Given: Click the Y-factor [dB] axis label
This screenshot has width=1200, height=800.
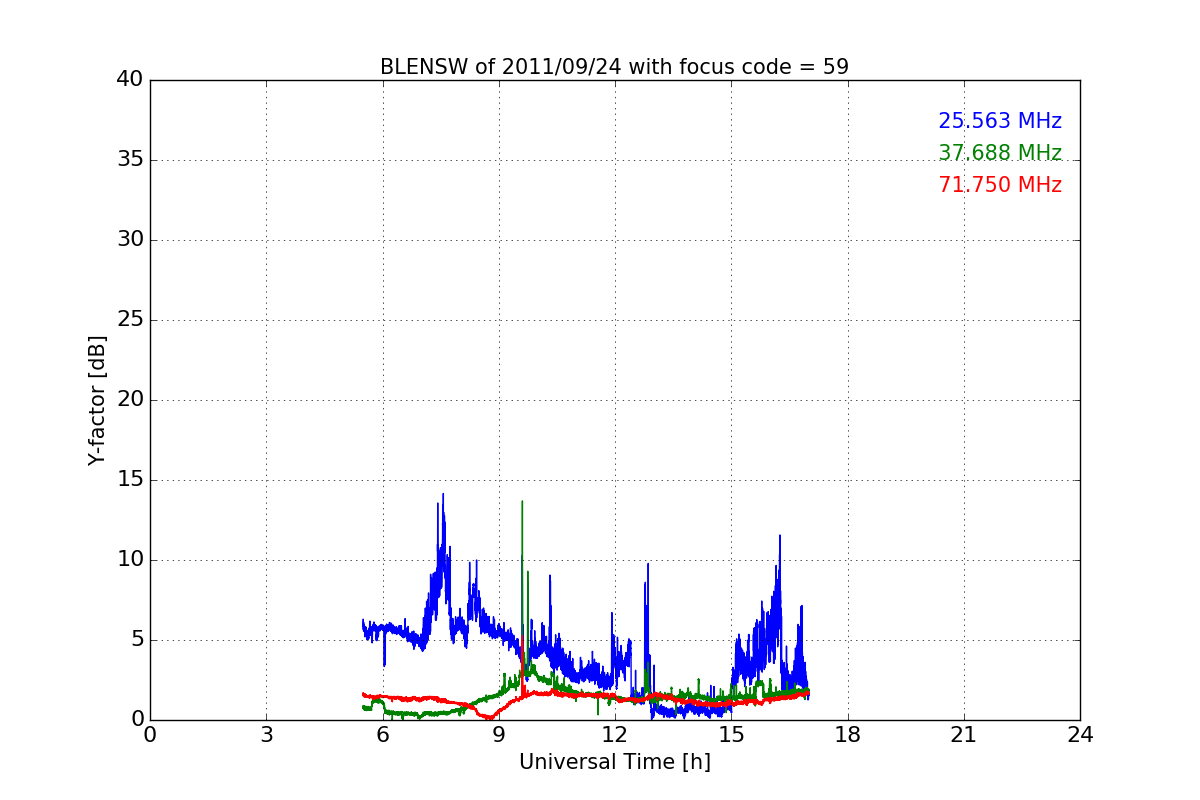Looking at the screenshot, I should tap(97, 400).
